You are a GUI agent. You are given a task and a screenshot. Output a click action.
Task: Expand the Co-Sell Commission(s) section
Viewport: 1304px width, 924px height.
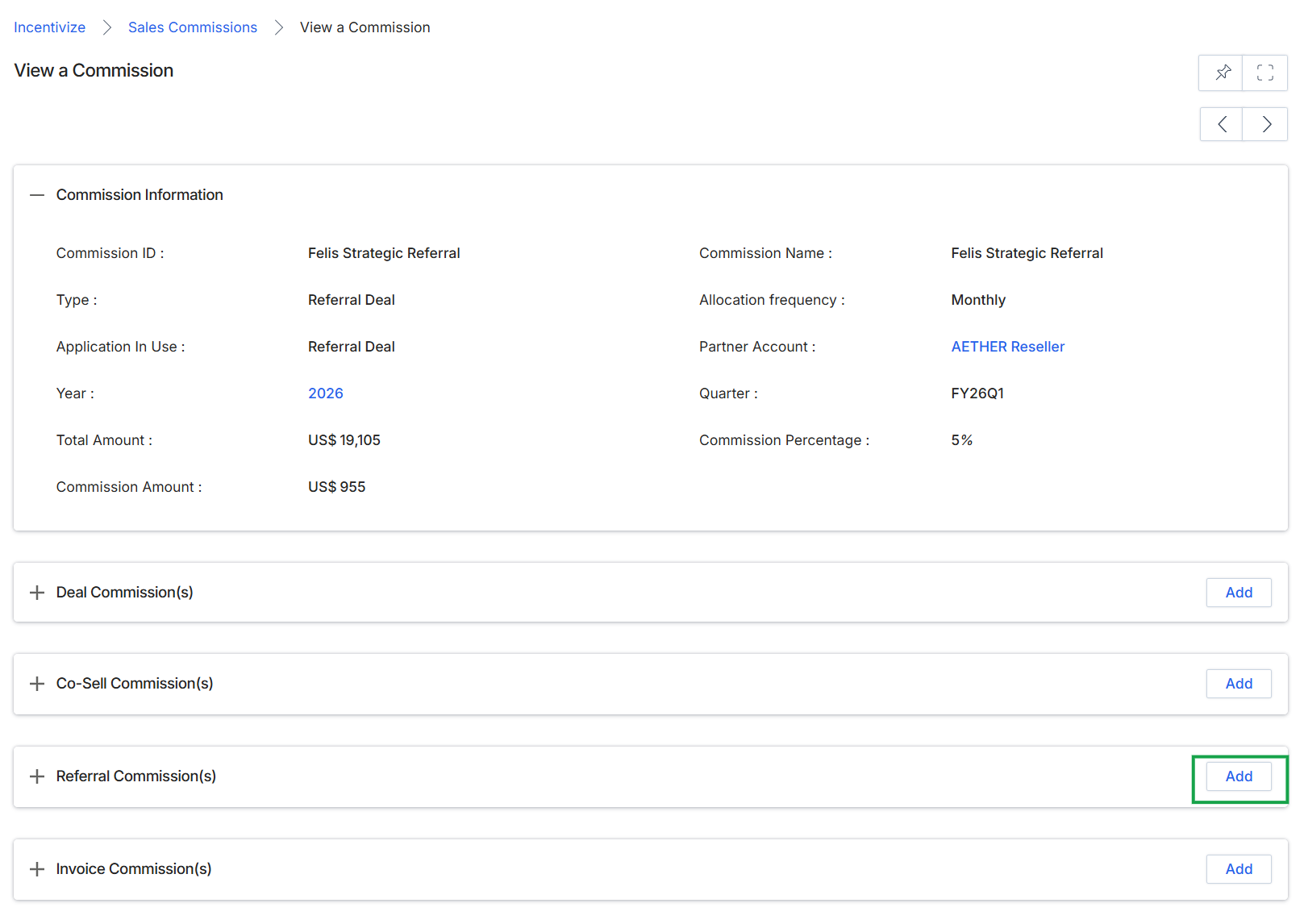37,684
